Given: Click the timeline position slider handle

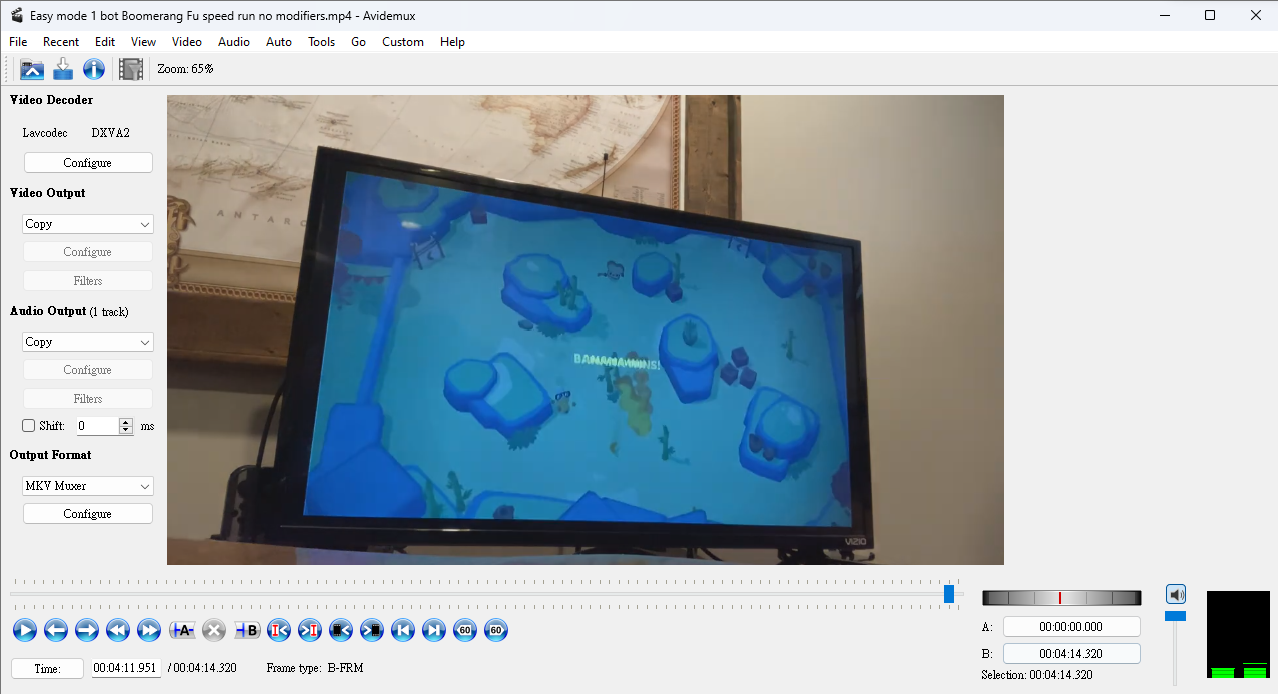Looking at the screenshot, I should 949,594.
